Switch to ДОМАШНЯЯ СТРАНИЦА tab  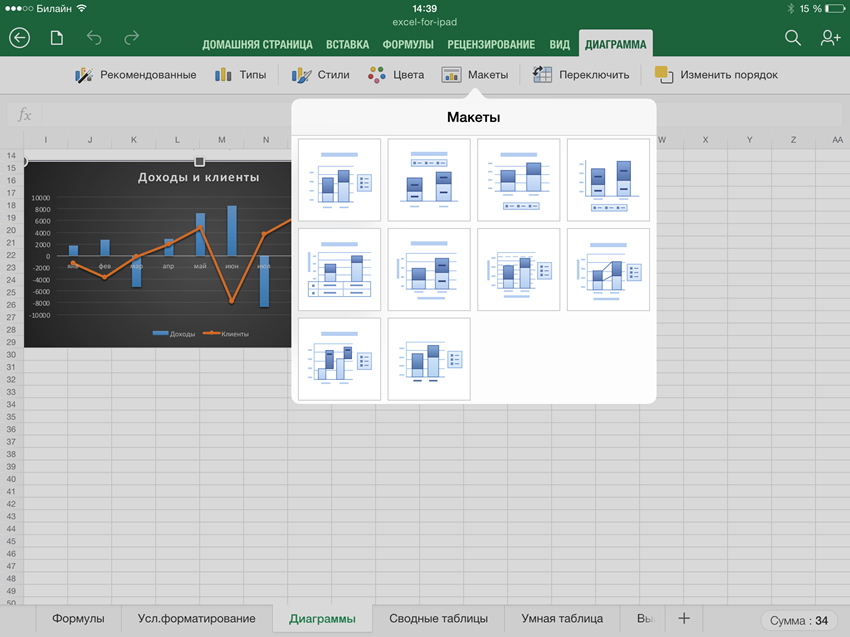pyautogui.click(x=257, y=44)
